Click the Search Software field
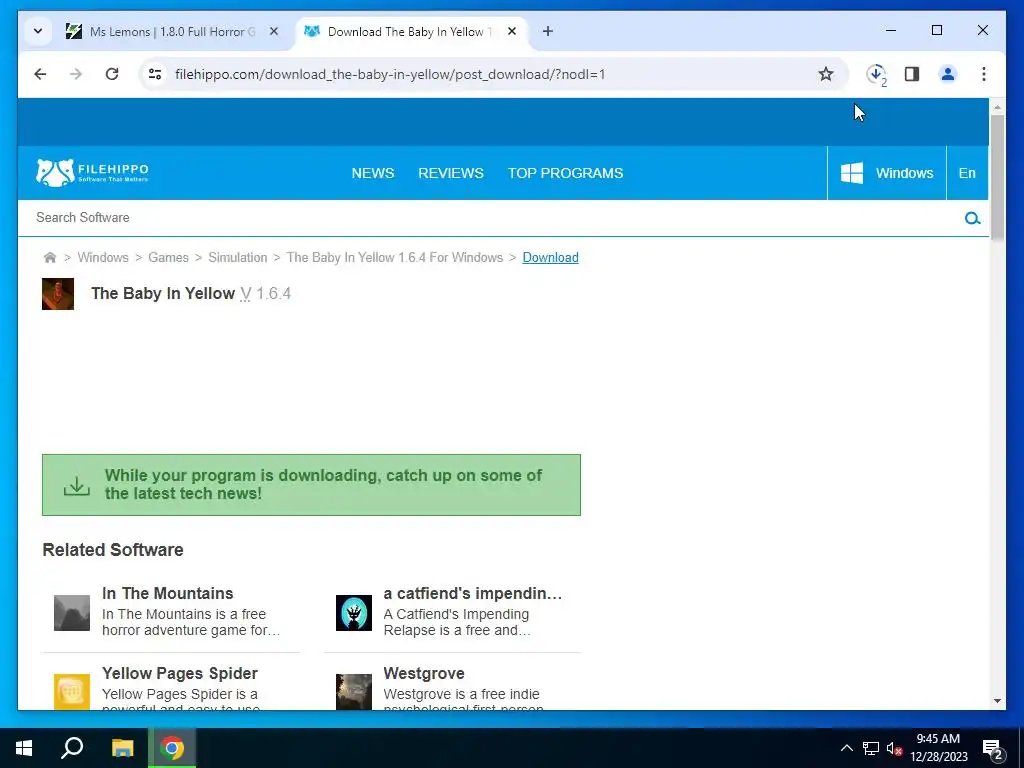The width and height of the screenshot is (1024, 768). pyautogui.click(x=490, y=217)
